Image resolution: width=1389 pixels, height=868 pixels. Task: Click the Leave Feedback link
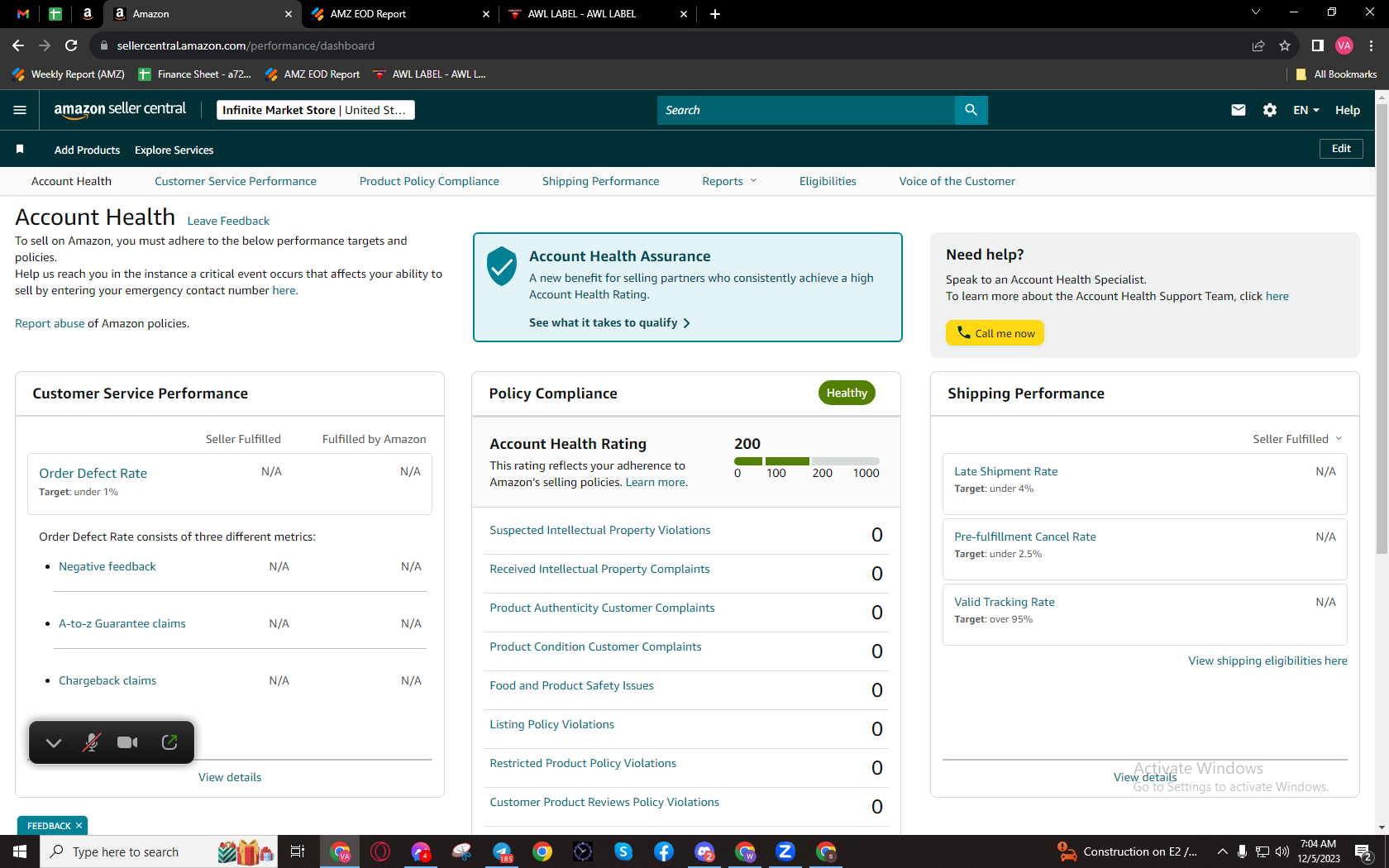(x=228, y=221)
